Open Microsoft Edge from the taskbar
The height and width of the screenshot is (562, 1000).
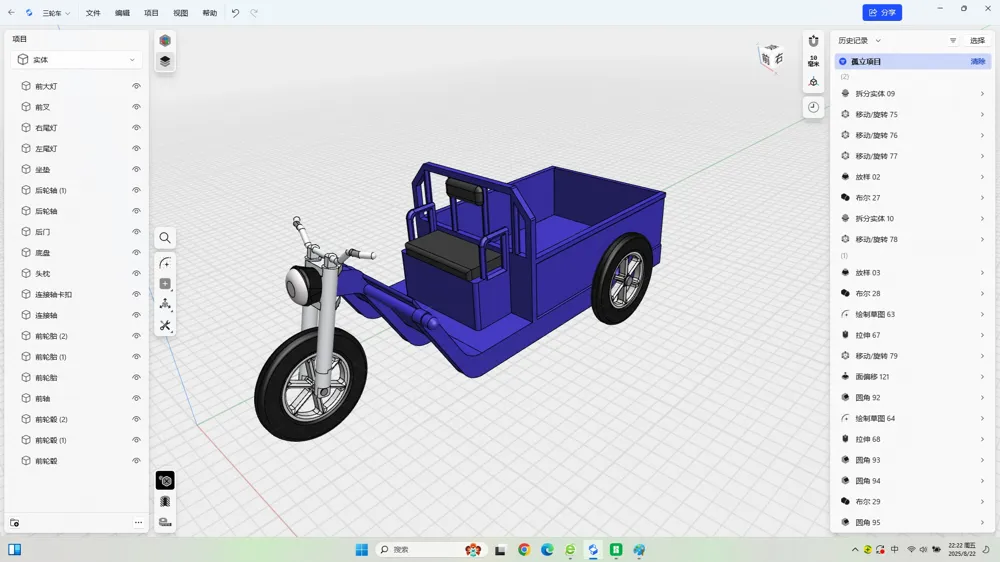click(x=547, y=549)
